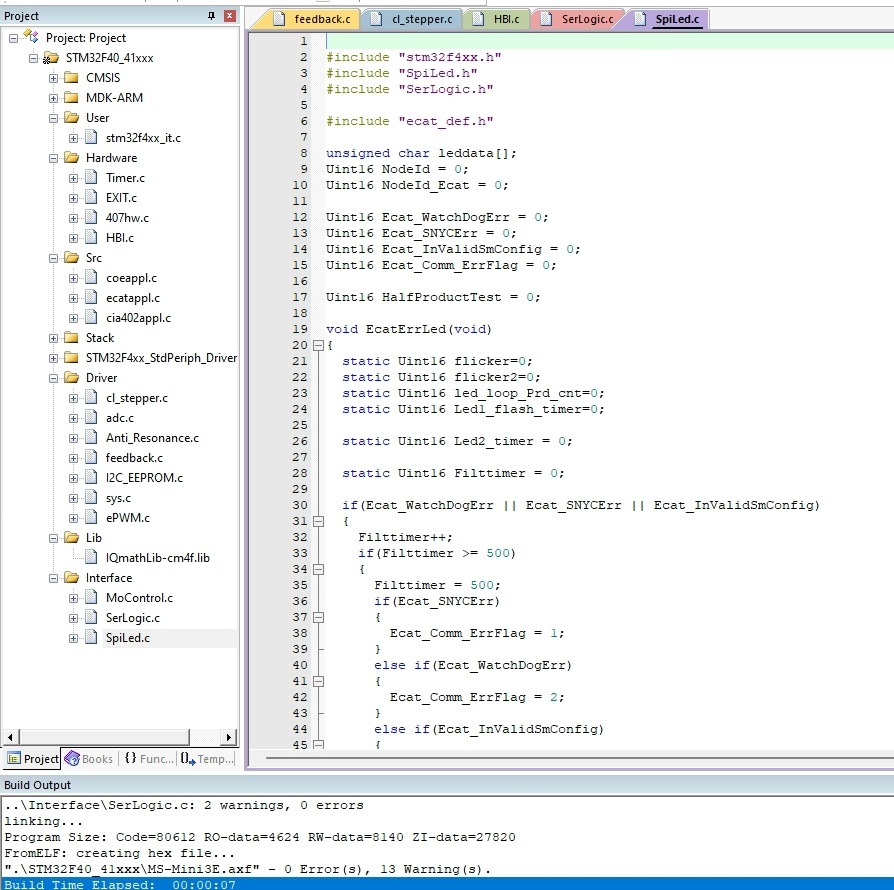This screenshot has height=890, width=894.
Task: Click the CMSIS folder icon
Action: pos(71,78)
